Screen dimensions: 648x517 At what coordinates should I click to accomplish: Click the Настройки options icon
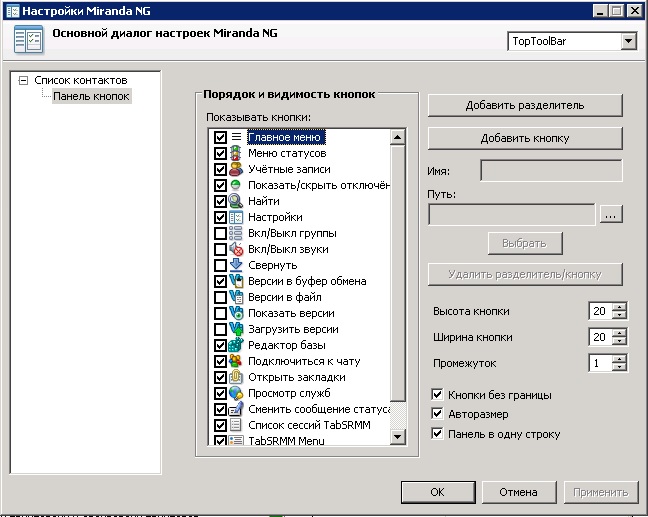236,217
